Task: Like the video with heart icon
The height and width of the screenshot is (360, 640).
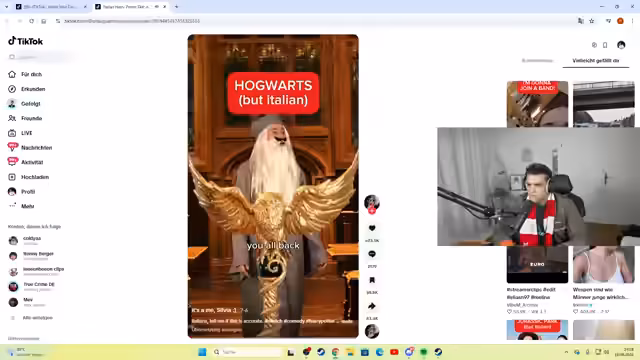Action: coord(372,228)
